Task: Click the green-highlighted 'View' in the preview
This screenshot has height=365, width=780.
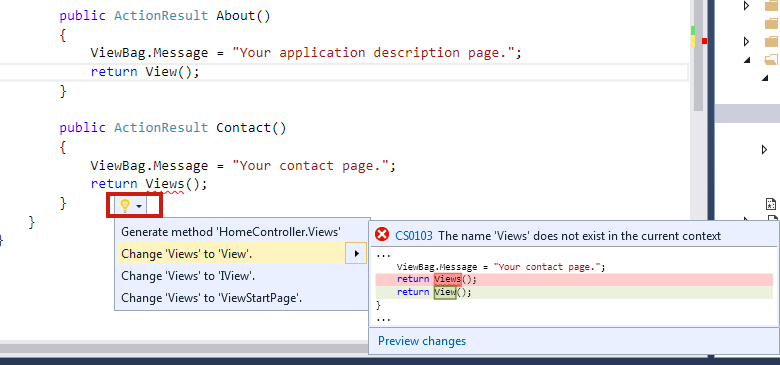Action: tap(445, 292)
